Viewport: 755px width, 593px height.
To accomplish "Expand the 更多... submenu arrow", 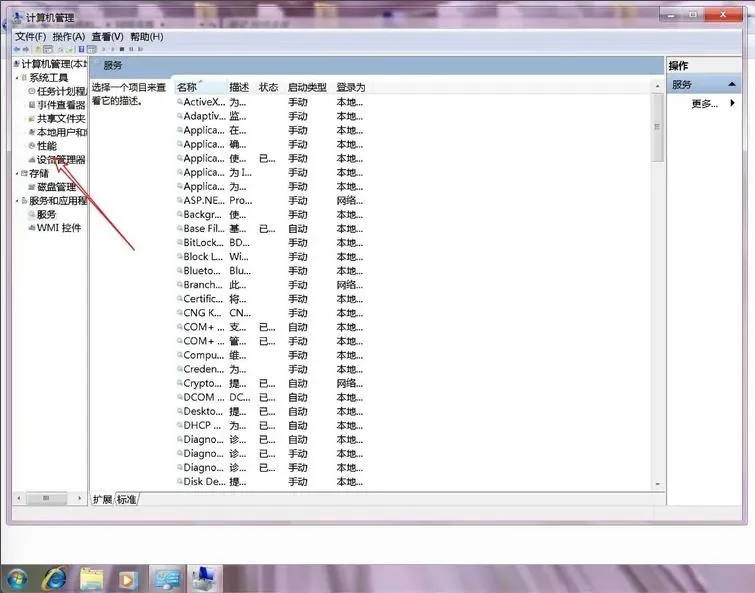I will pyautogui.click(x=732, y=103).
